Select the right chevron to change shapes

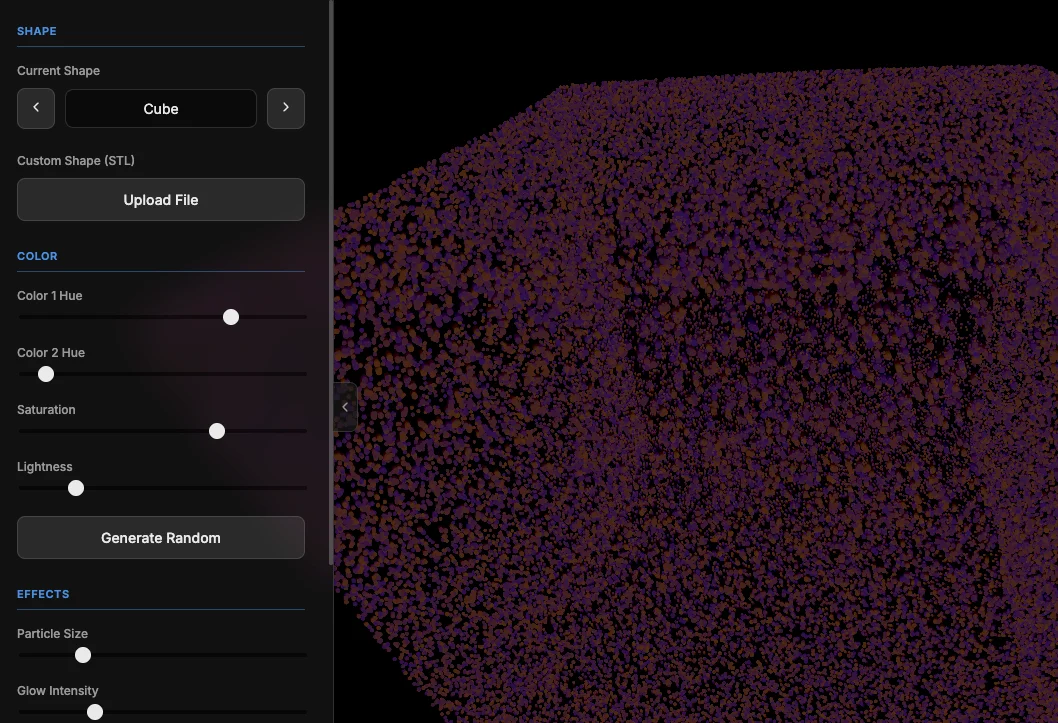286,108
